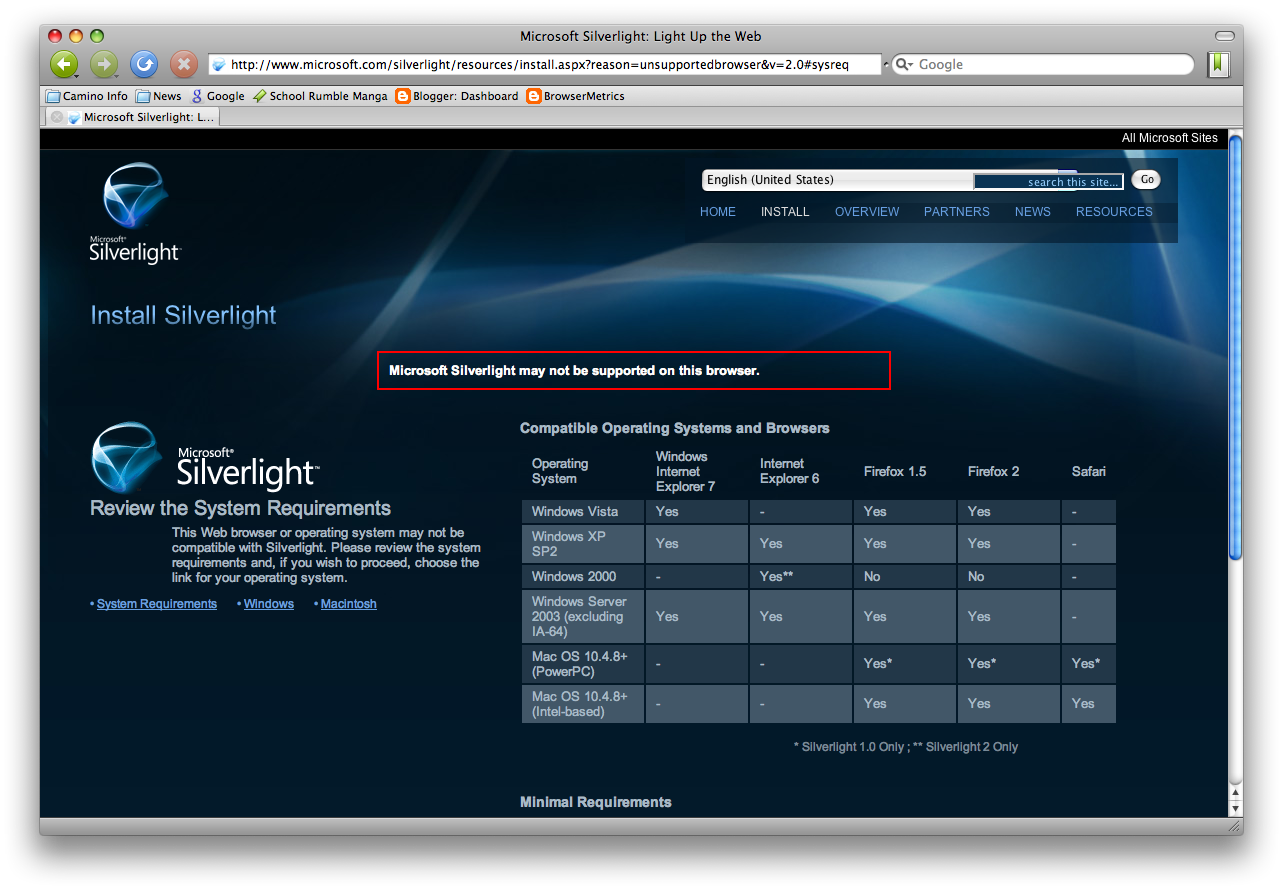The image size is (1283, 890).
Task: Open the OVERVIEW navigation item
Action: (867, 212)
